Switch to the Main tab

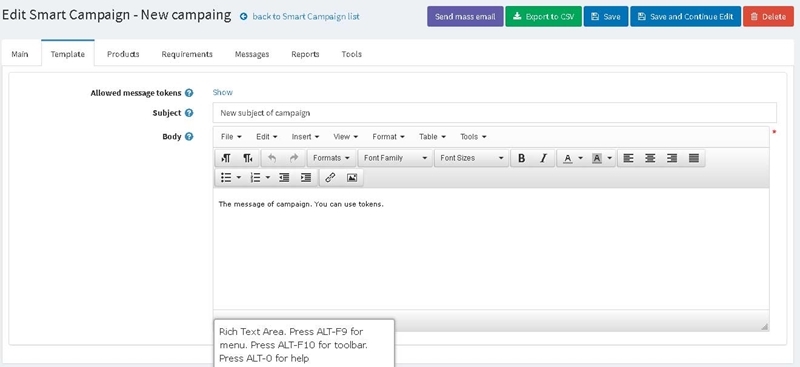tap(20, 54)
